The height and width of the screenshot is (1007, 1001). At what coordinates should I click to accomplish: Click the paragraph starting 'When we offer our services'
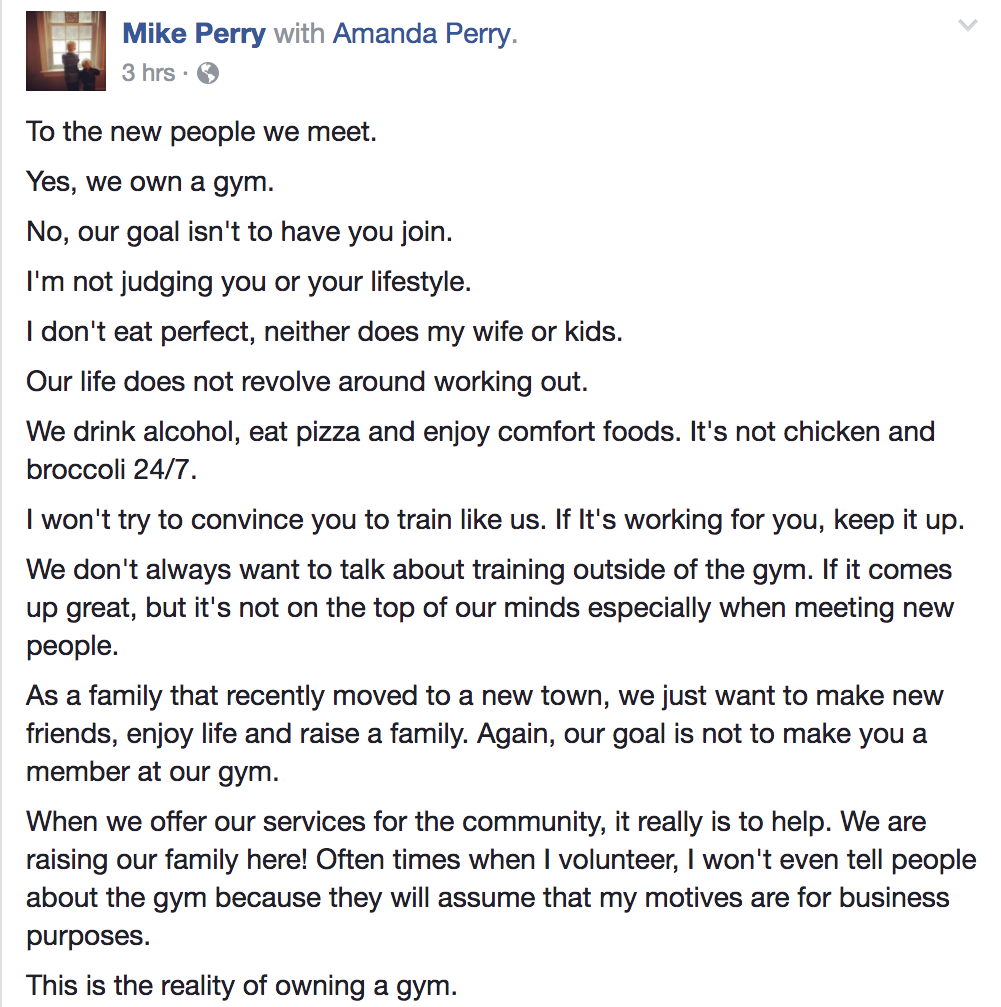pos(501,879)
